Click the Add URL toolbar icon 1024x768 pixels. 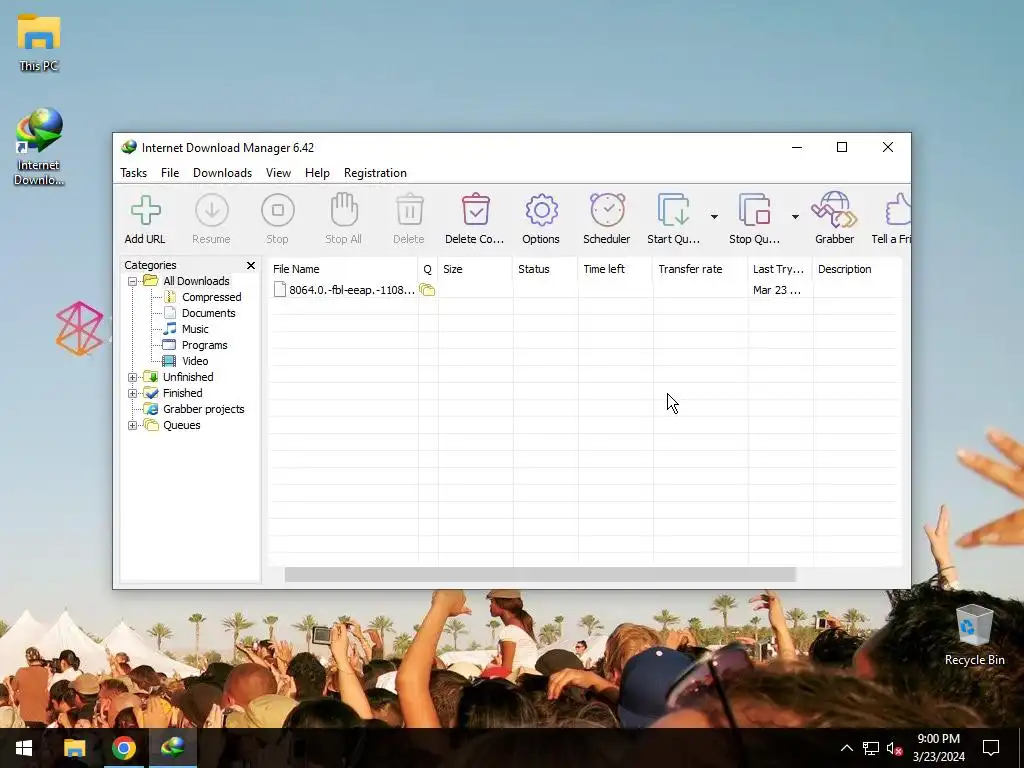point(145,210)
